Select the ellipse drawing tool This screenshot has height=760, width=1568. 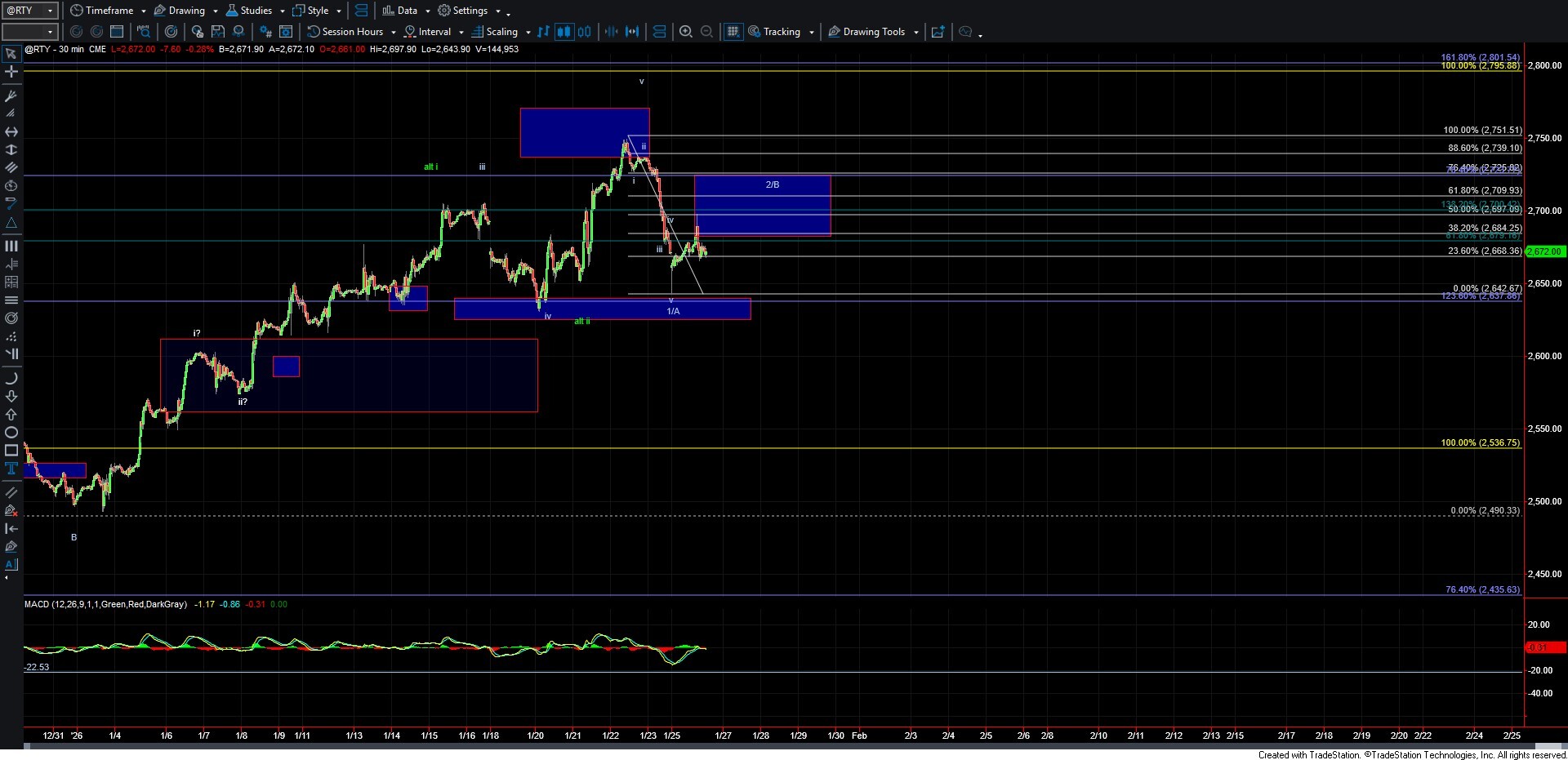point(11,433)
